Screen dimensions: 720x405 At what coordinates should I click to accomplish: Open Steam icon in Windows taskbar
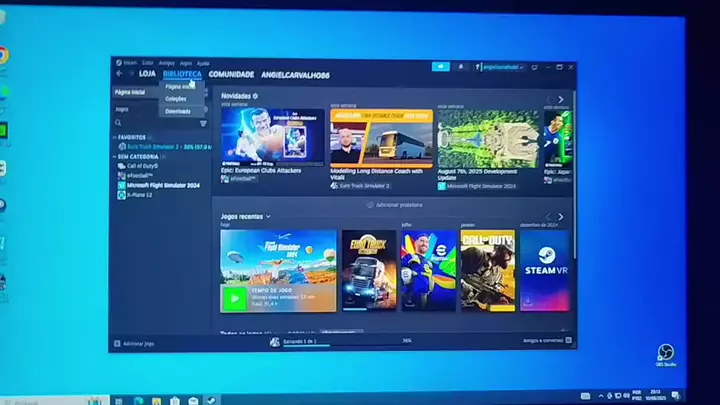(211, 400)
